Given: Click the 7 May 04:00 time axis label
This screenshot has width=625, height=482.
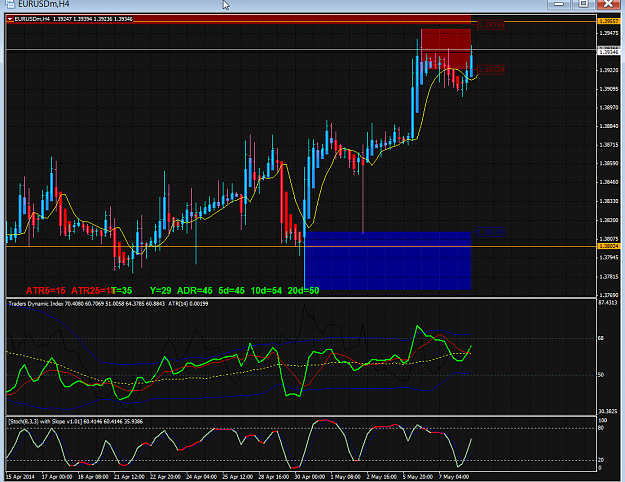Looking at the screenshot, I should click(454, 477).
